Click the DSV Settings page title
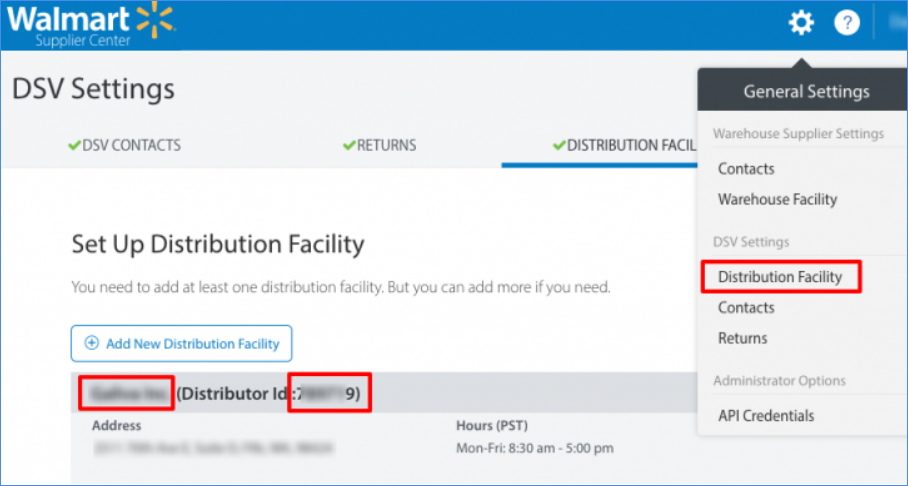Screen dimensions: 908x486 tap(93, 89)
